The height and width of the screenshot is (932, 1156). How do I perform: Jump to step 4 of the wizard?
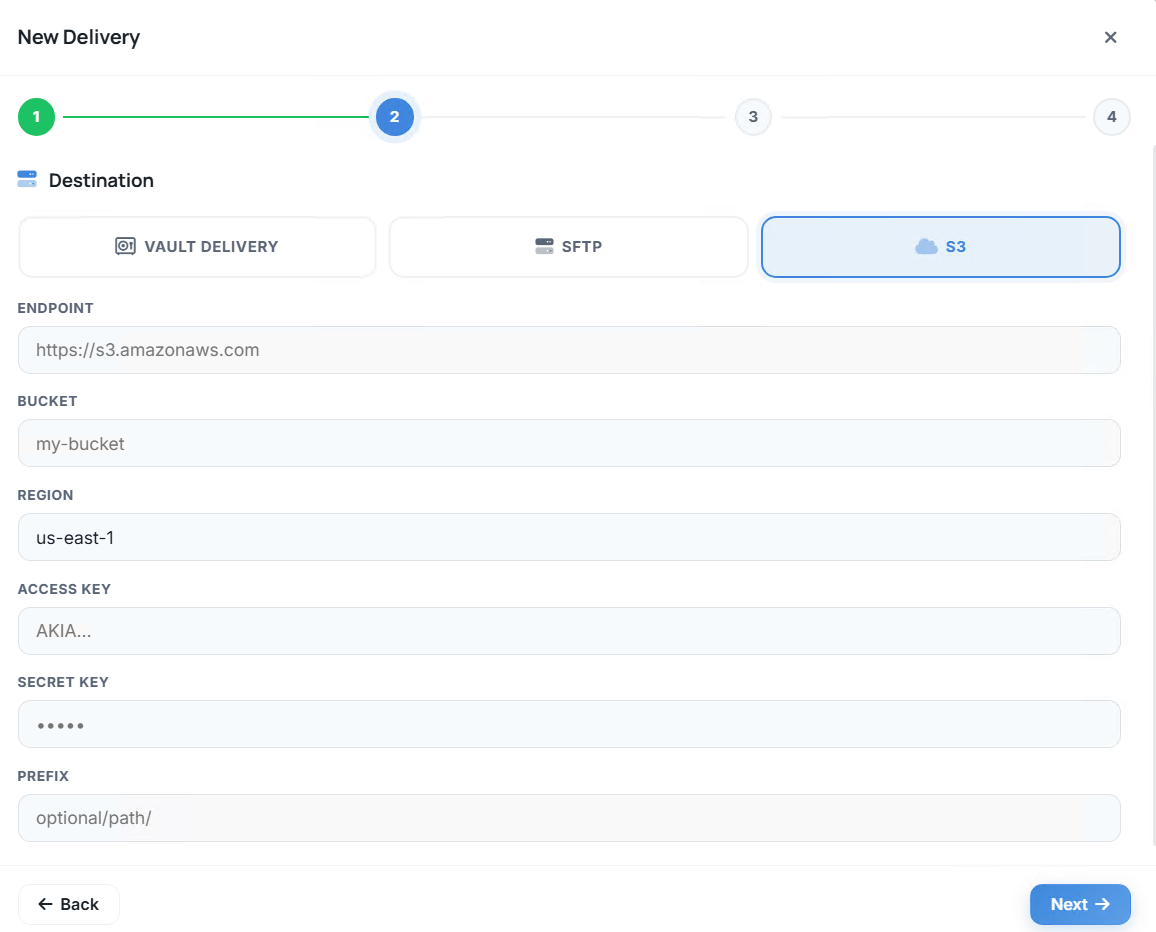coord(1111,116)
